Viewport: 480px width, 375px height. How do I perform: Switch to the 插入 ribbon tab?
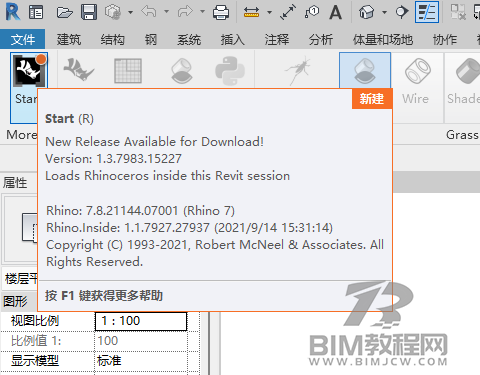pos(233,40)
